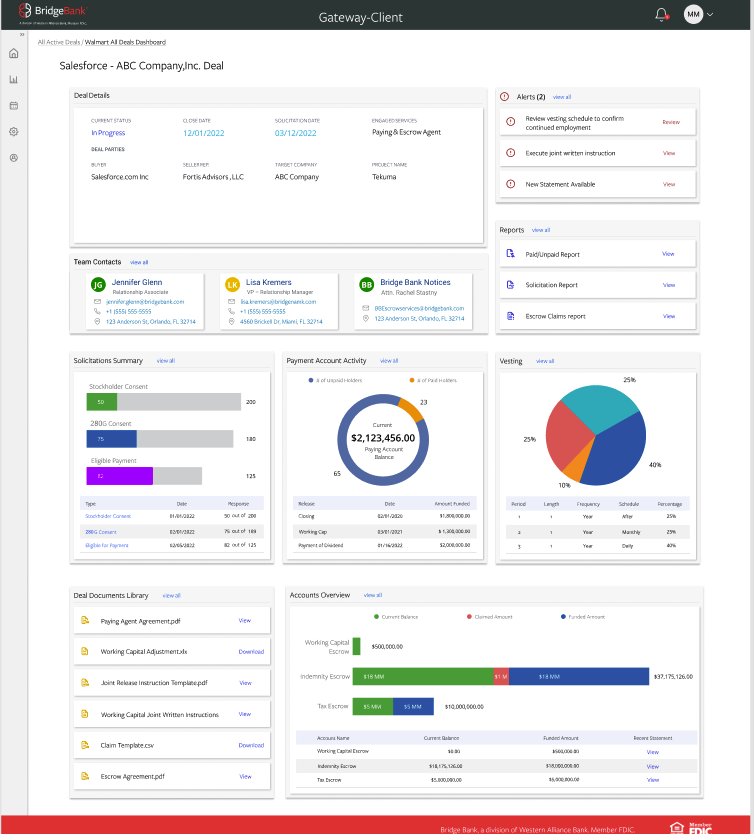The image size is (754, 834).
Task: Open the calendar icon in the sidebar
Action: pos(14,105)
